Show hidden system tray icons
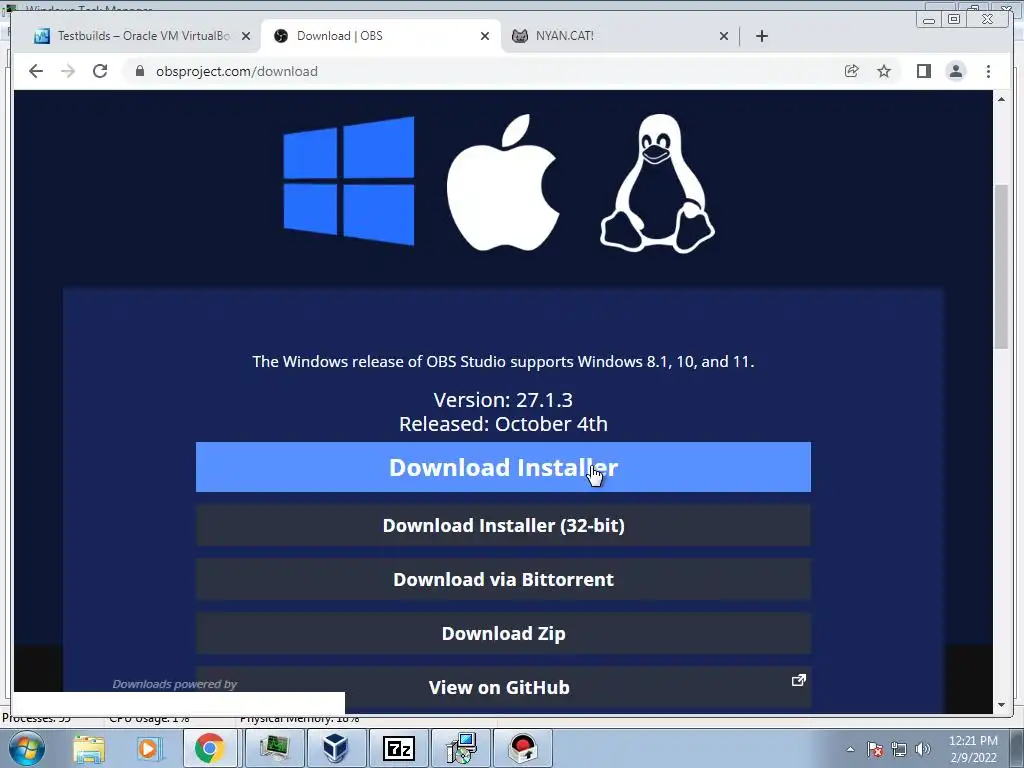This screenshot has height=768, width=1024. coord(850,749)
